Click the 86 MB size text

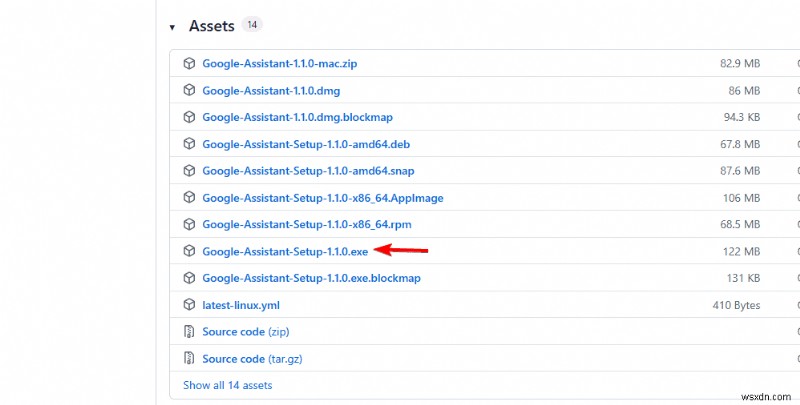pyautogui.click(x=744, y=91)
